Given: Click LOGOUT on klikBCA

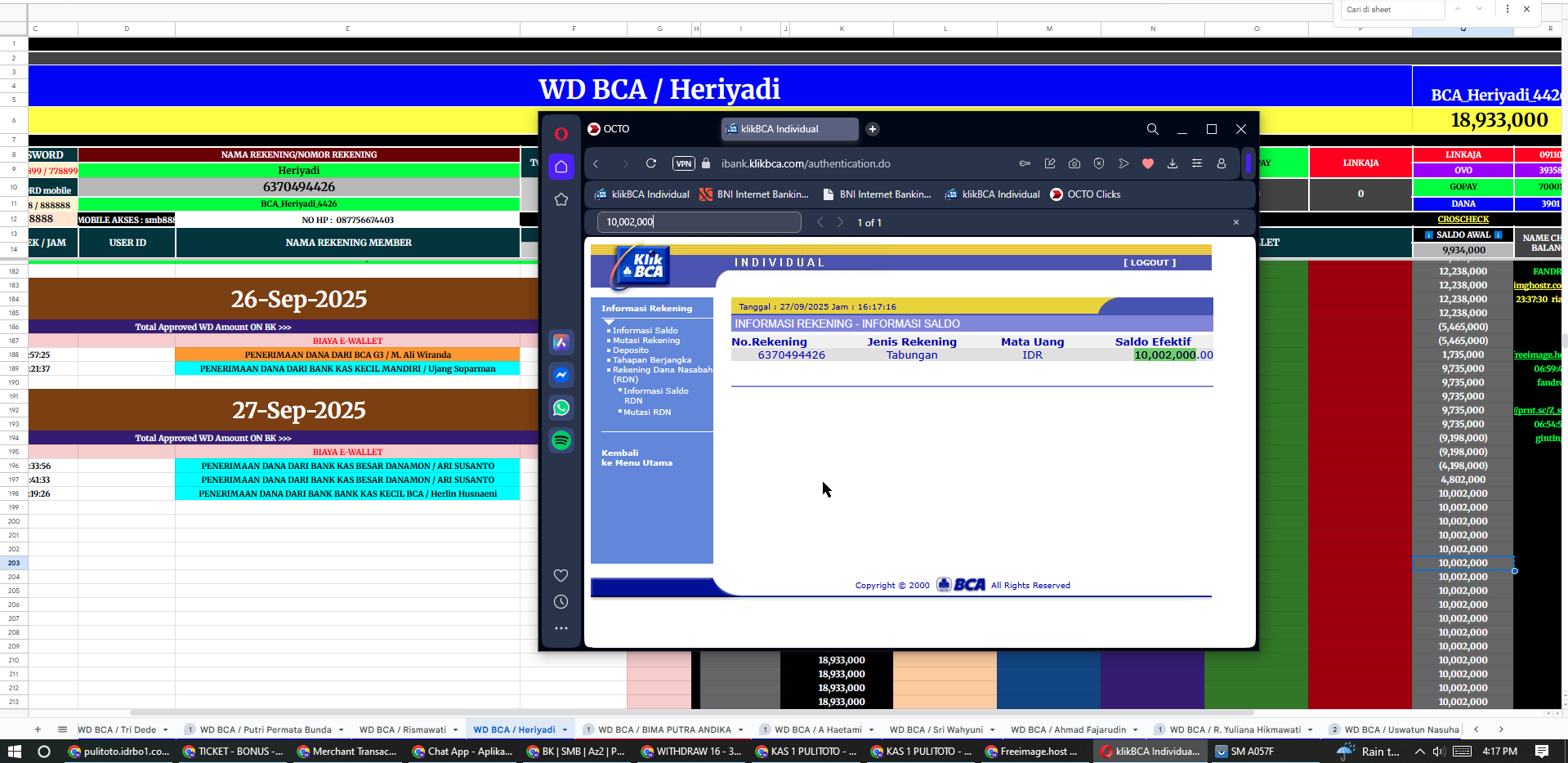Looking at the screenshot, I should pyautogui.click(x=1150, y=262).
